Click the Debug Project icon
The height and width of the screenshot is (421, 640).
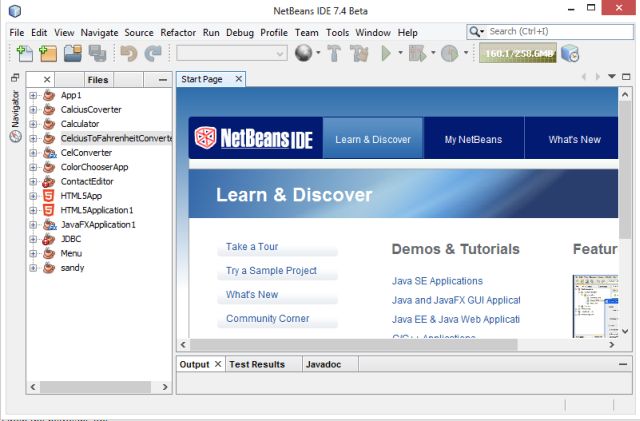click(418, 53)
